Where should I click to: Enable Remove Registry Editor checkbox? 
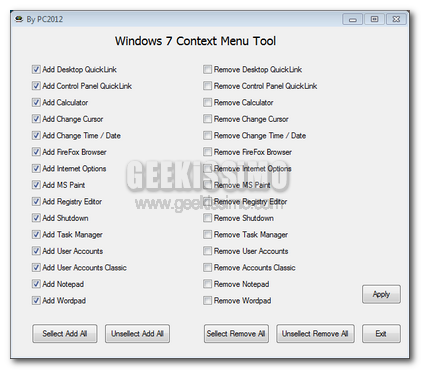207,201
